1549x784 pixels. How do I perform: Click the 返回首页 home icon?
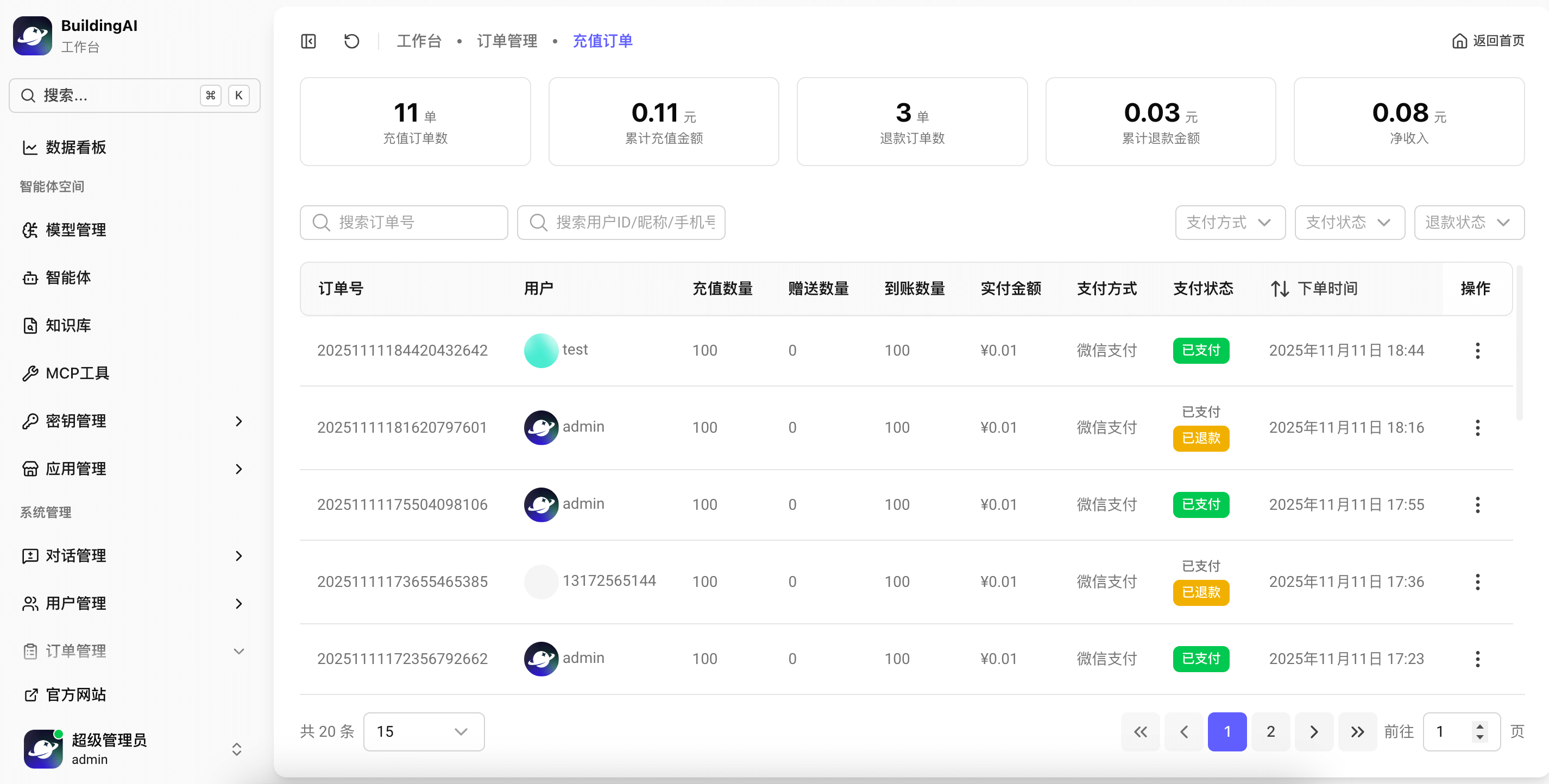pyautogui.click(x=1459, y=41)
